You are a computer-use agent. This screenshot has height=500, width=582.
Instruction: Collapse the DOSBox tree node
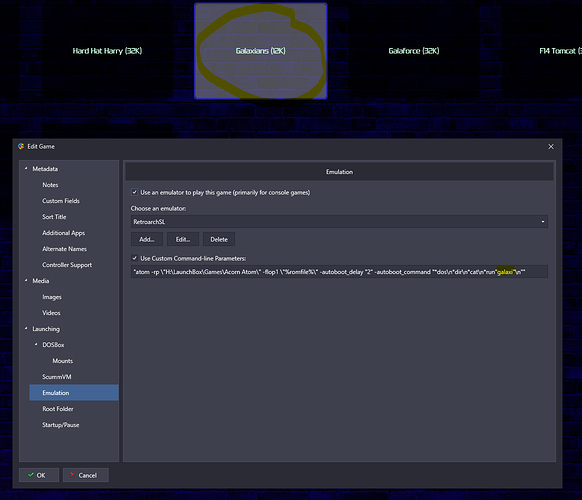[36, 344]
